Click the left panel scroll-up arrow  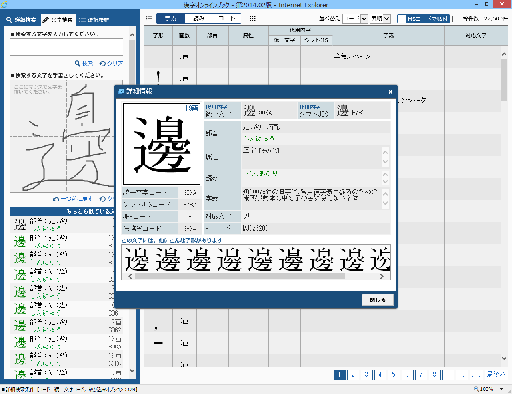(132, 35)
